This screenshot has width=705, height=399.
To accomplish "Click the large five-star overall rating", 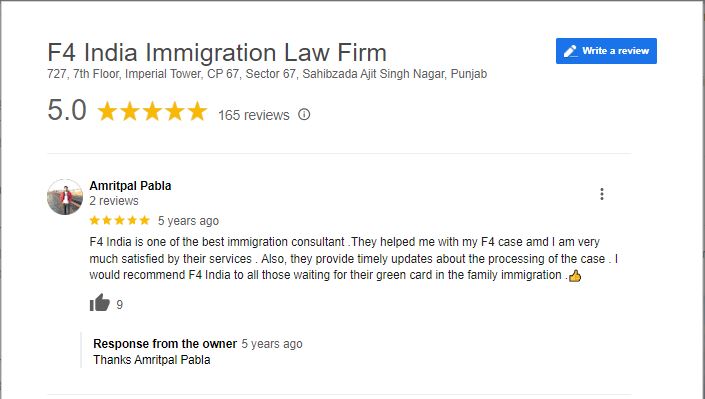I will 152,111.
